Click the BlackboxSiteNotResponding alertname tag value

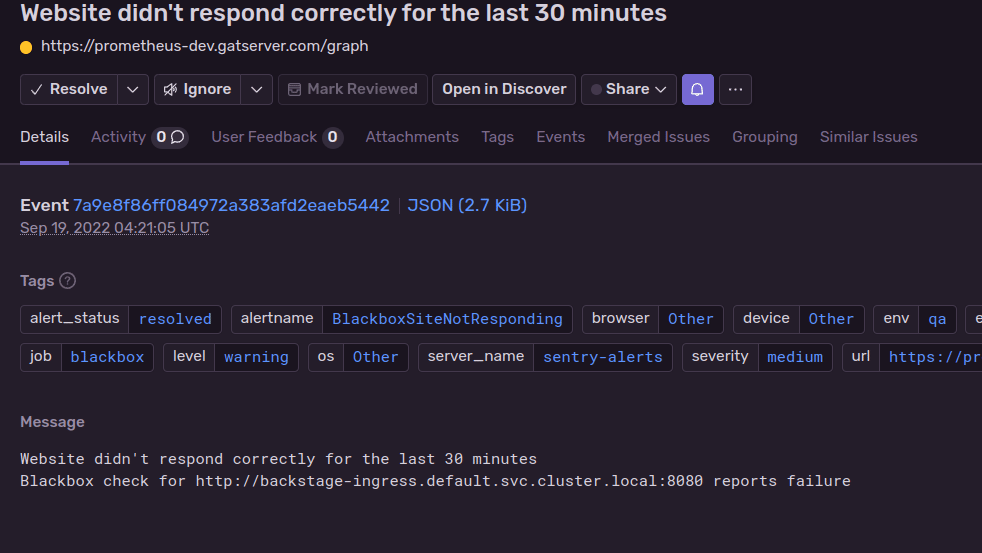(447, 319)
